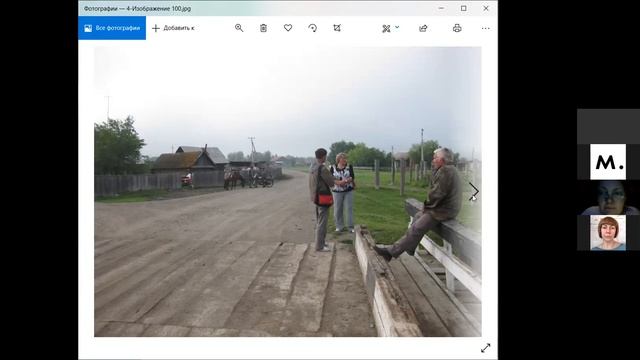Expand the Edit & Create dropdown arrow
The height and width of the screenshot is (360, 640).
(x=397, y=28)
